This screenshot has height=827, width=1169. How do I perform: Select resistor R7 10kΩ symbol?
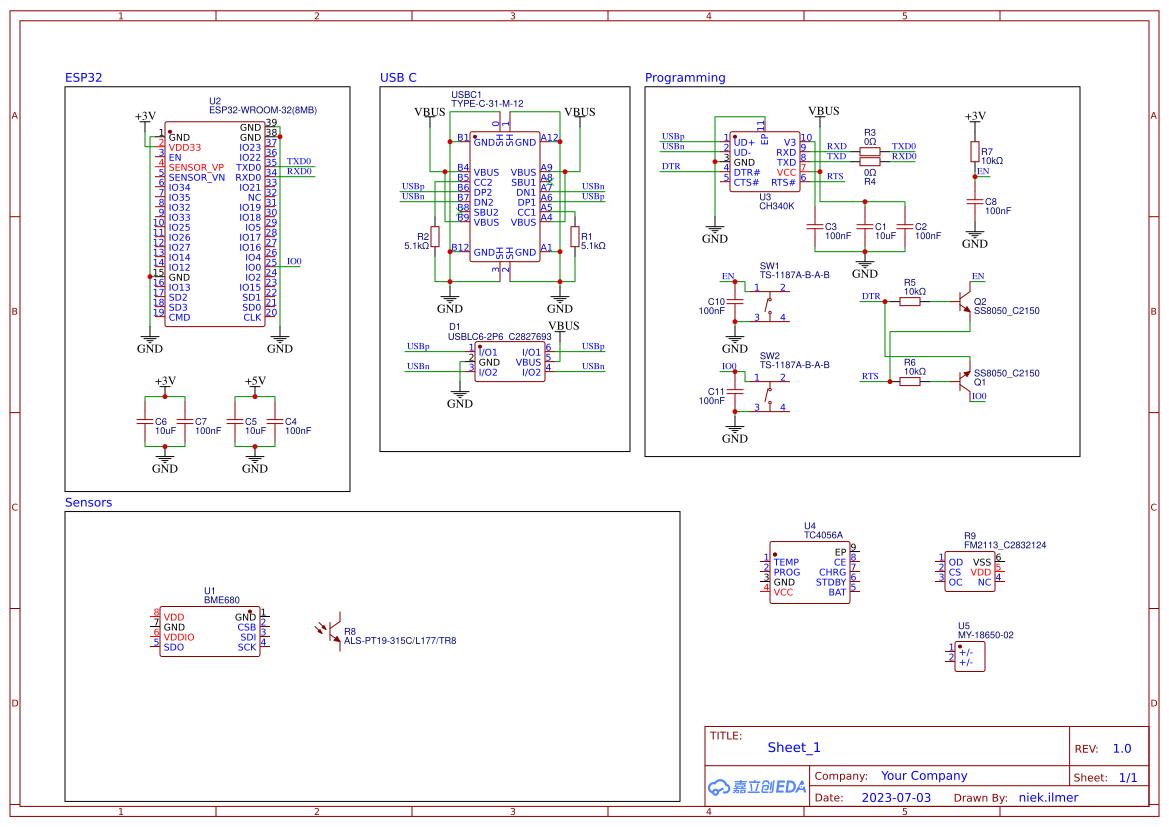click(x=974, y=152)
